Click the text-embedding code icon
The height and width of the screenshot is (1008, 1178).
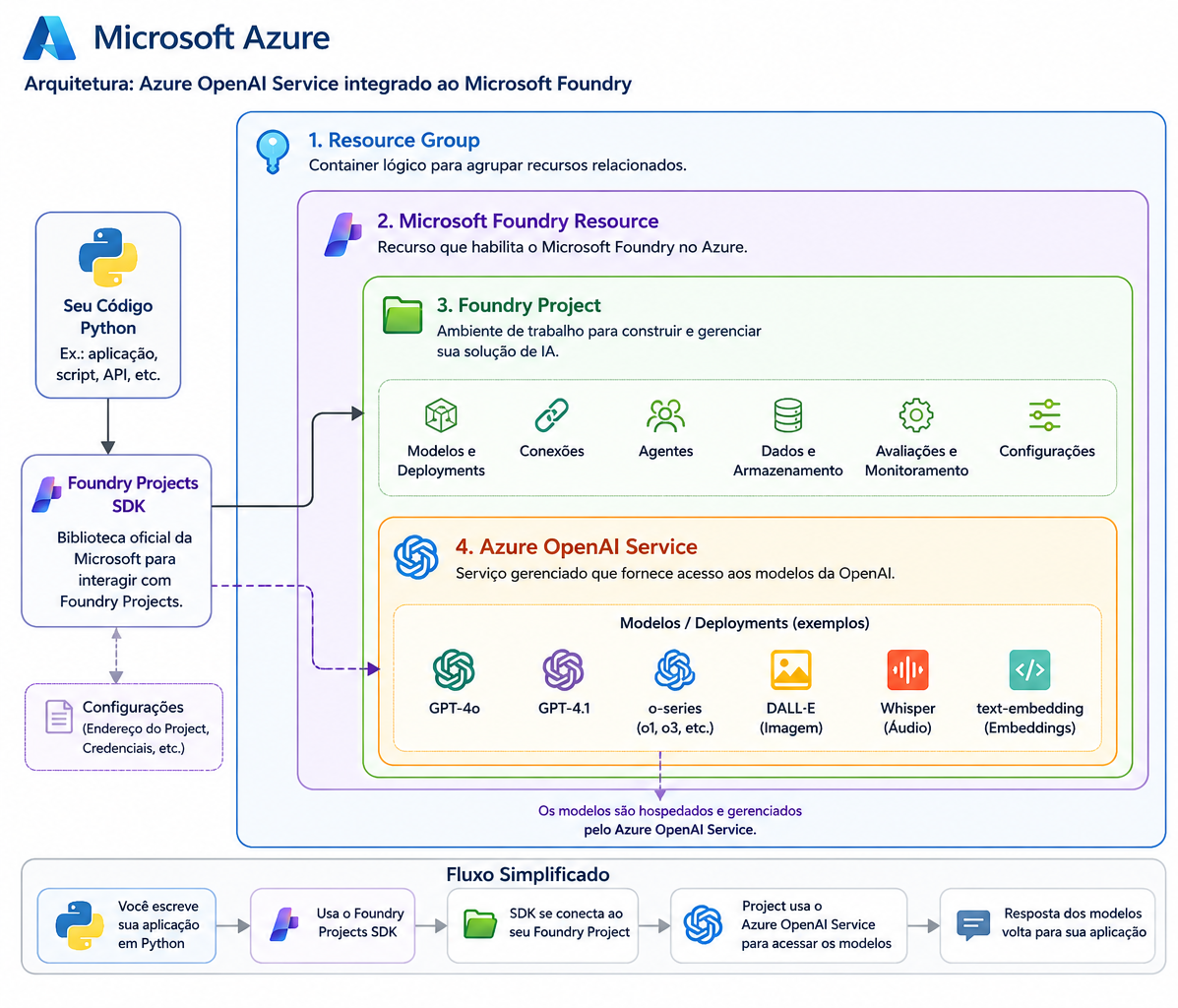(x=1029, y=669)
